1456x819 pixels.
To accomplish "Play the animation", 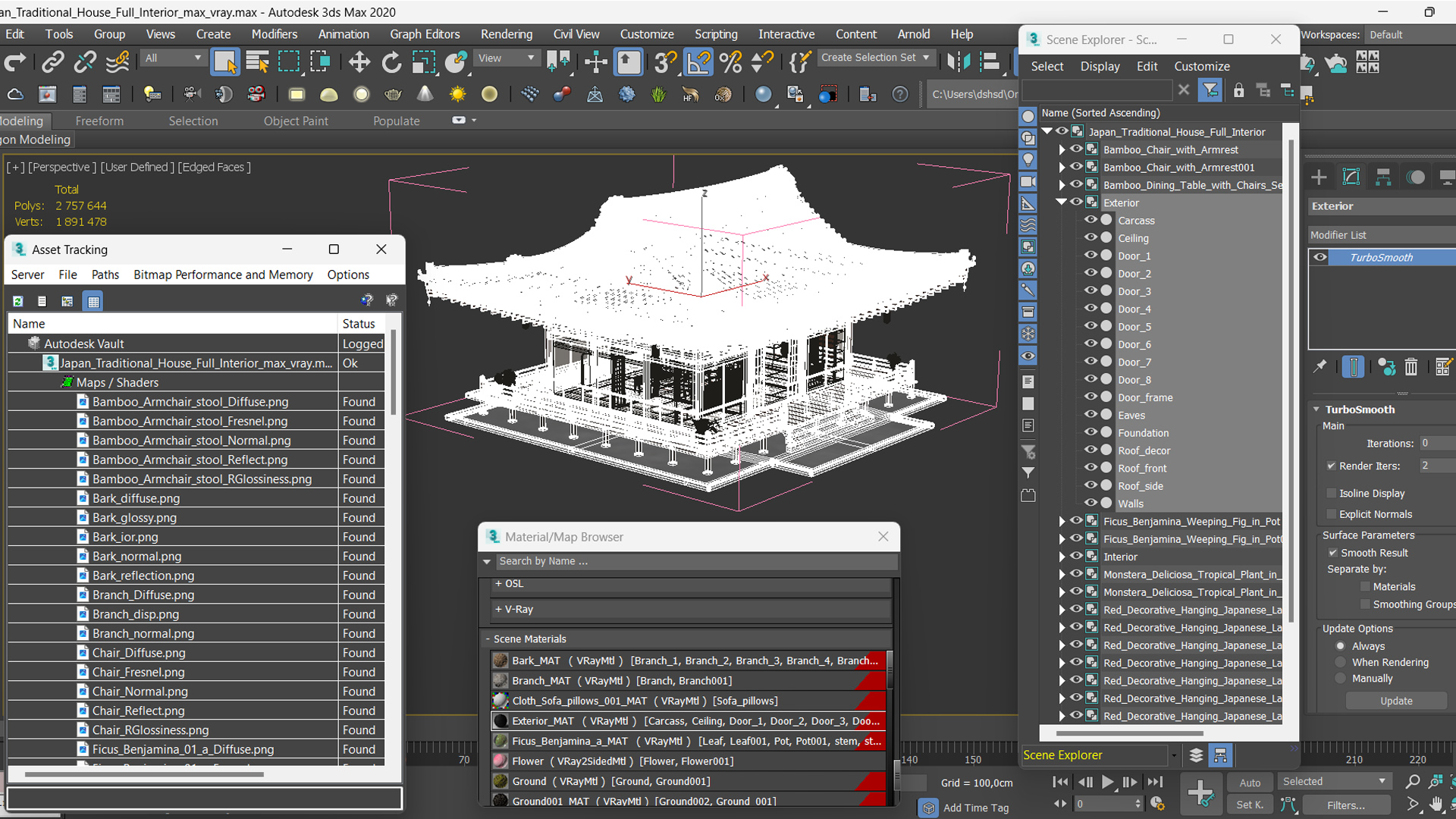I will click(x=1107, y=782).
